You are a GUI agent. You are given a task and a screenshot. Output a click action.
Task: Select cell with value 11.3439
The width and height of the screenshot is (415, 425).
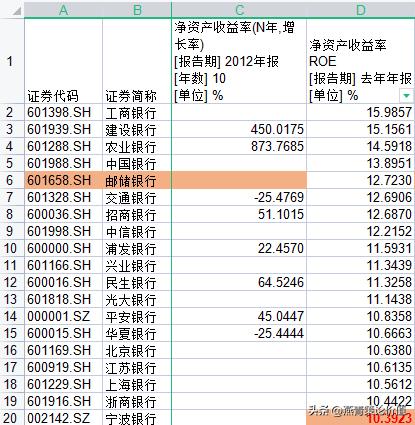click(361, 265)
